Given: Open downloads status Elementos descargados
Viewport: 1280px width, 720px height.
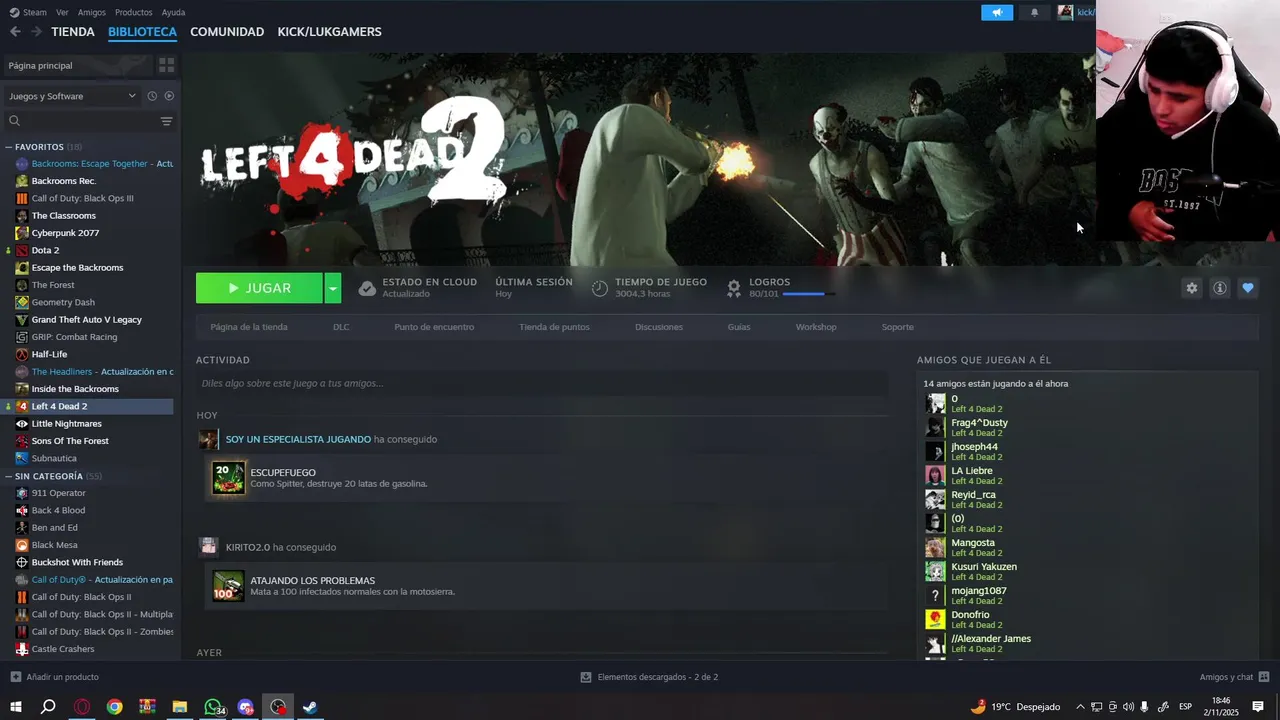Looking at the screenshot, I should [x=649, y=677].
